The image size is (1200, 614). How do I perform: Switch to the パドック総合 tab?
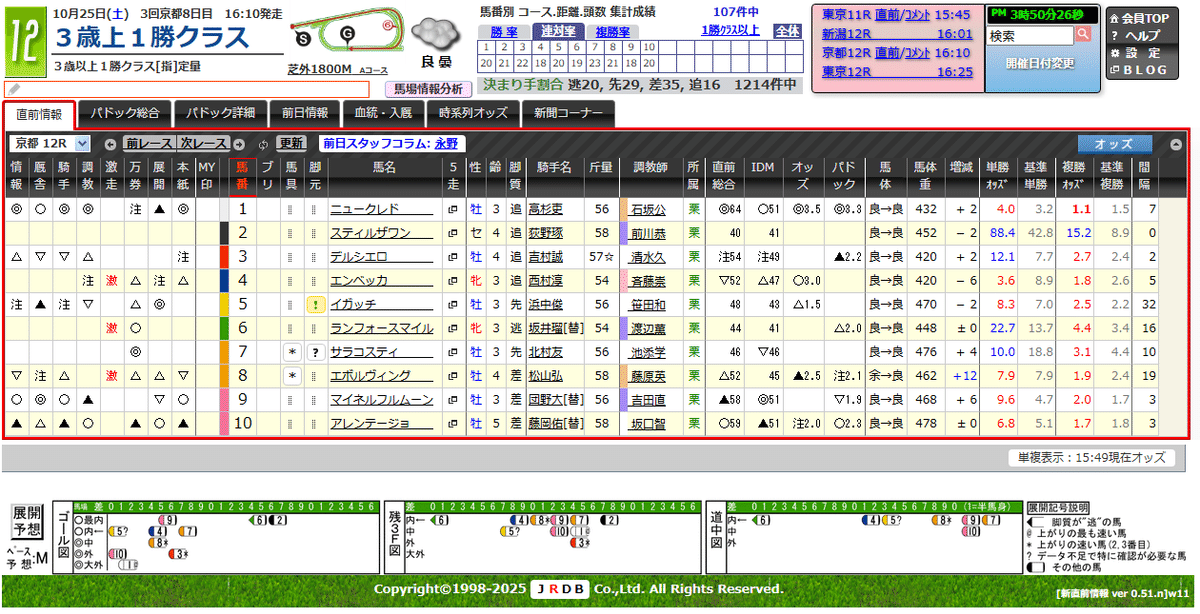[x=126, y=113]
